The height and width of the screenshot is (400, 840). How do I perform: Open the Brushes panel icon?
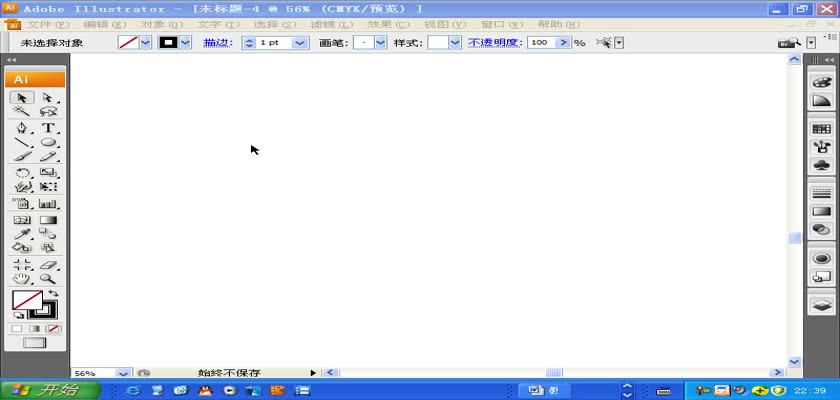(x=821, y=147)
